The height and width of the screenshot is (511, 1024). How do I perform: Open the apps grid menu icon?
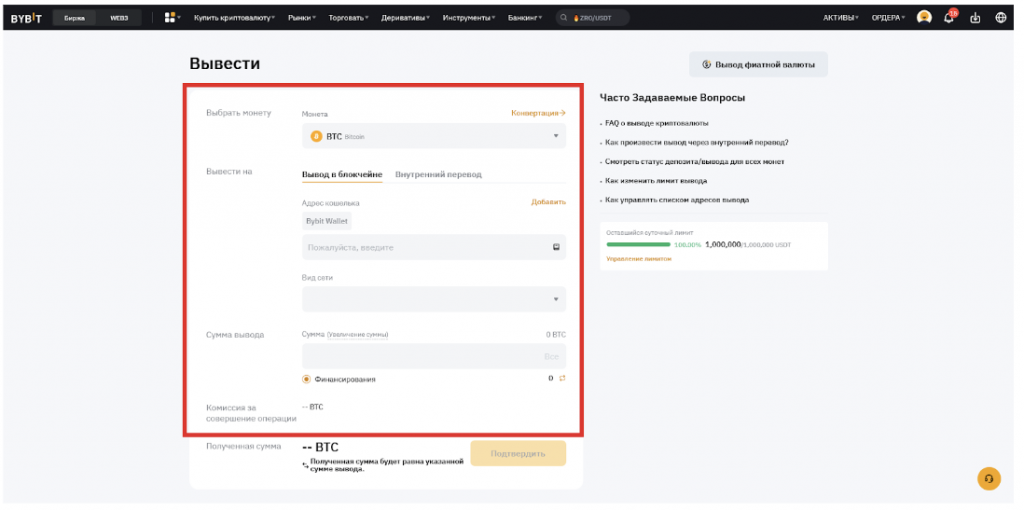point(170,17)
